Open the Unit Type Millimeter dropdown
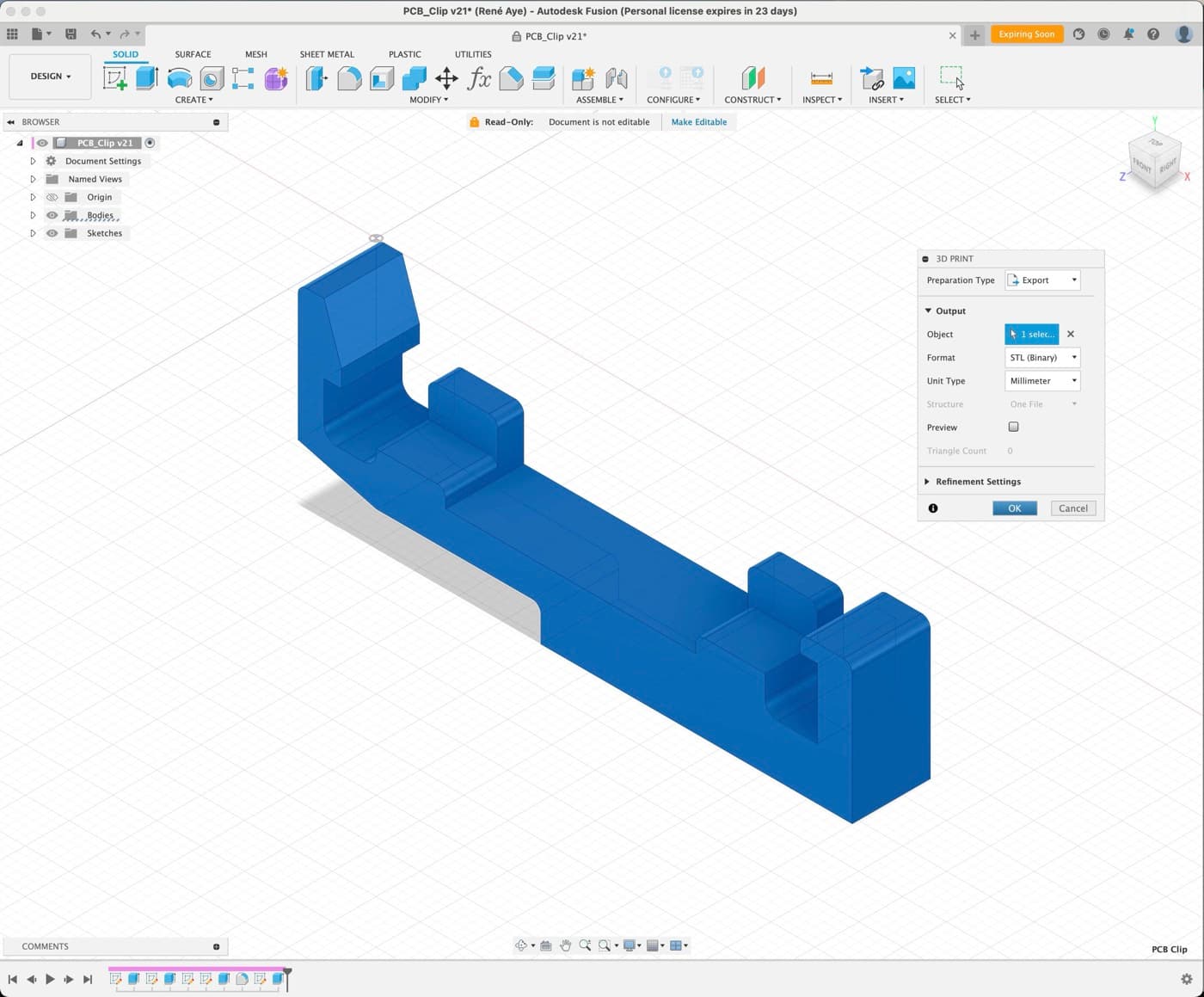 [x=1042, y=381]
